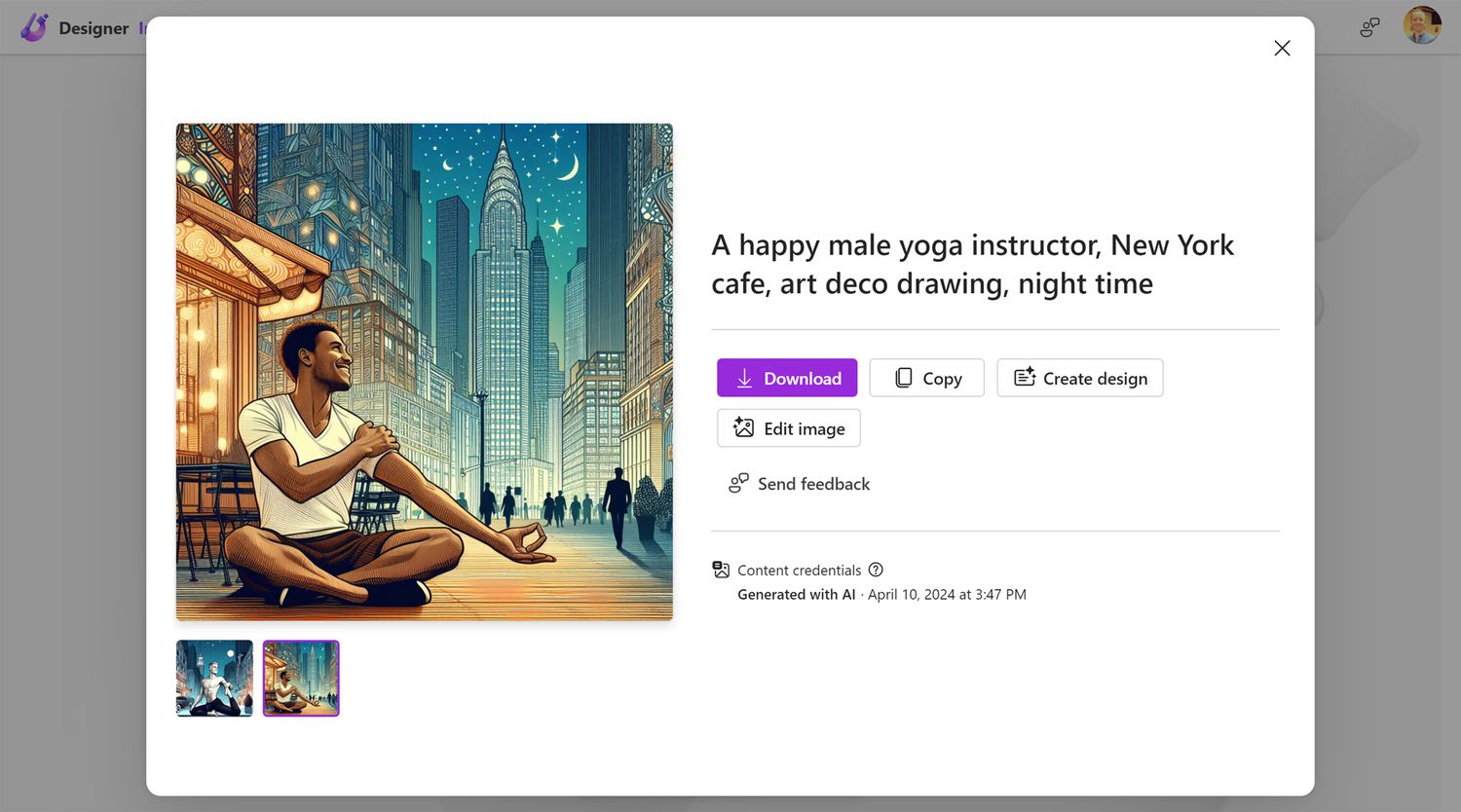The image size is (1461, 812).
Task: Open the user profile avatar
Action: click(x=1421, y=26)
